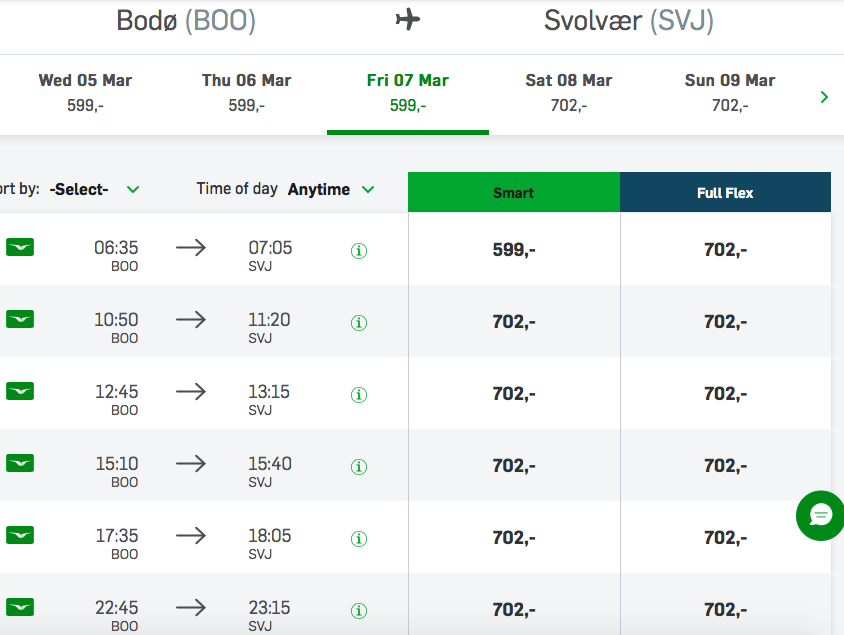Select Sun 09 Mar date tab
The width and height of the screenshot is (844, 635).
[729, 92]
